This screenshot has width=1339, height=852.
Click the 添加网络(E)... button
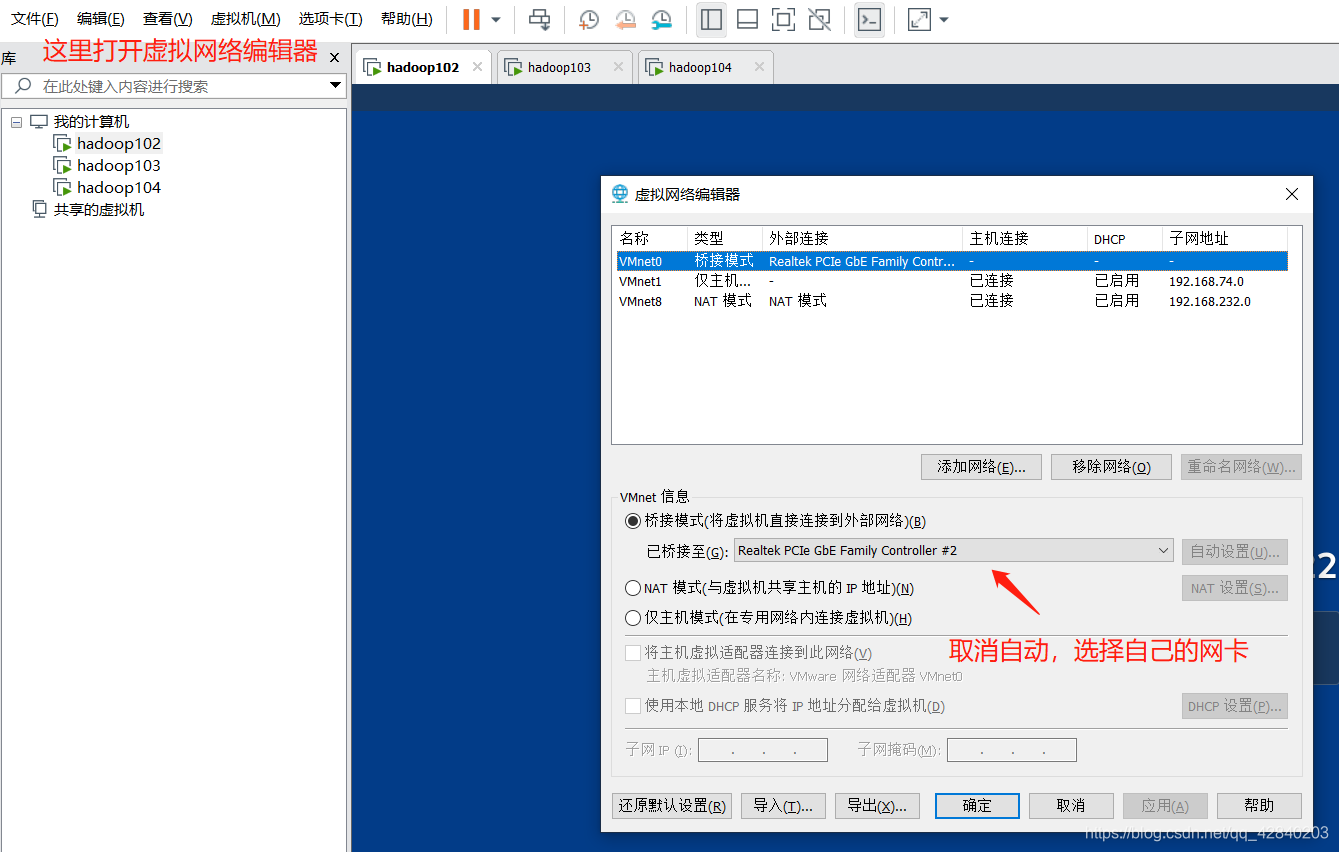tap(981, 467)
